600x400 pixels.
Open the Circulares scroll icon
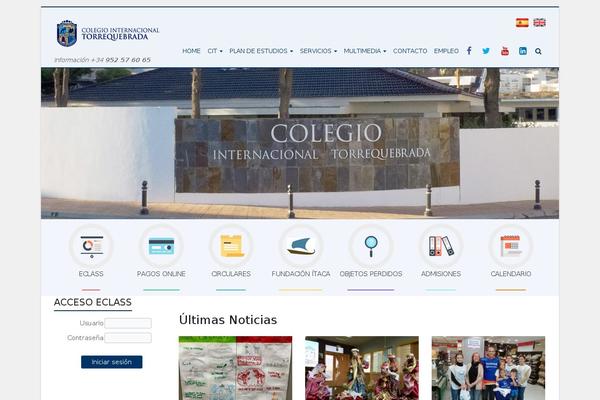pos(231,246)
